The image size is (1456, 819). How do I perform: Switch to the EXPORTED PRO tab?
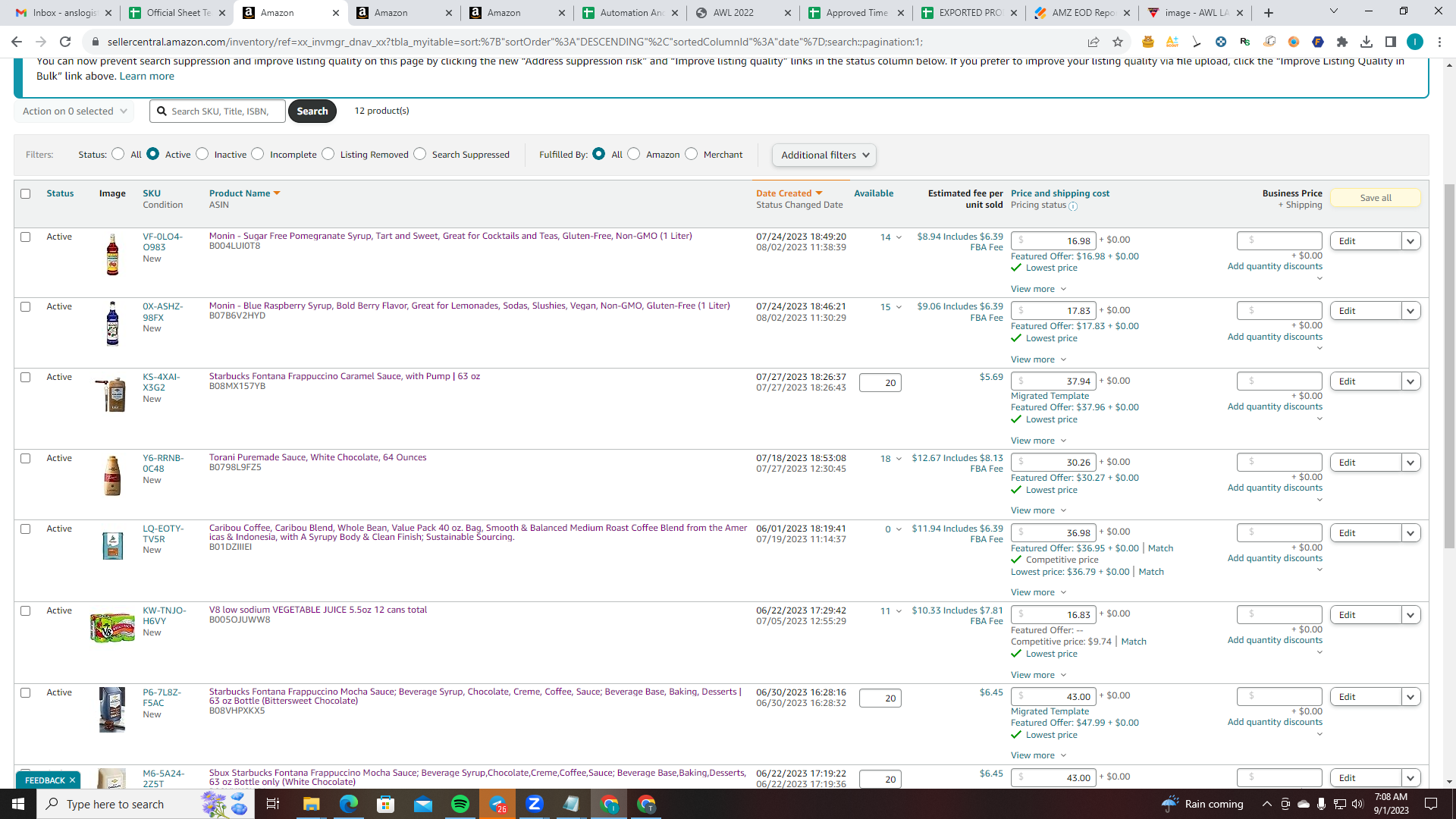[x=970, y=13]
